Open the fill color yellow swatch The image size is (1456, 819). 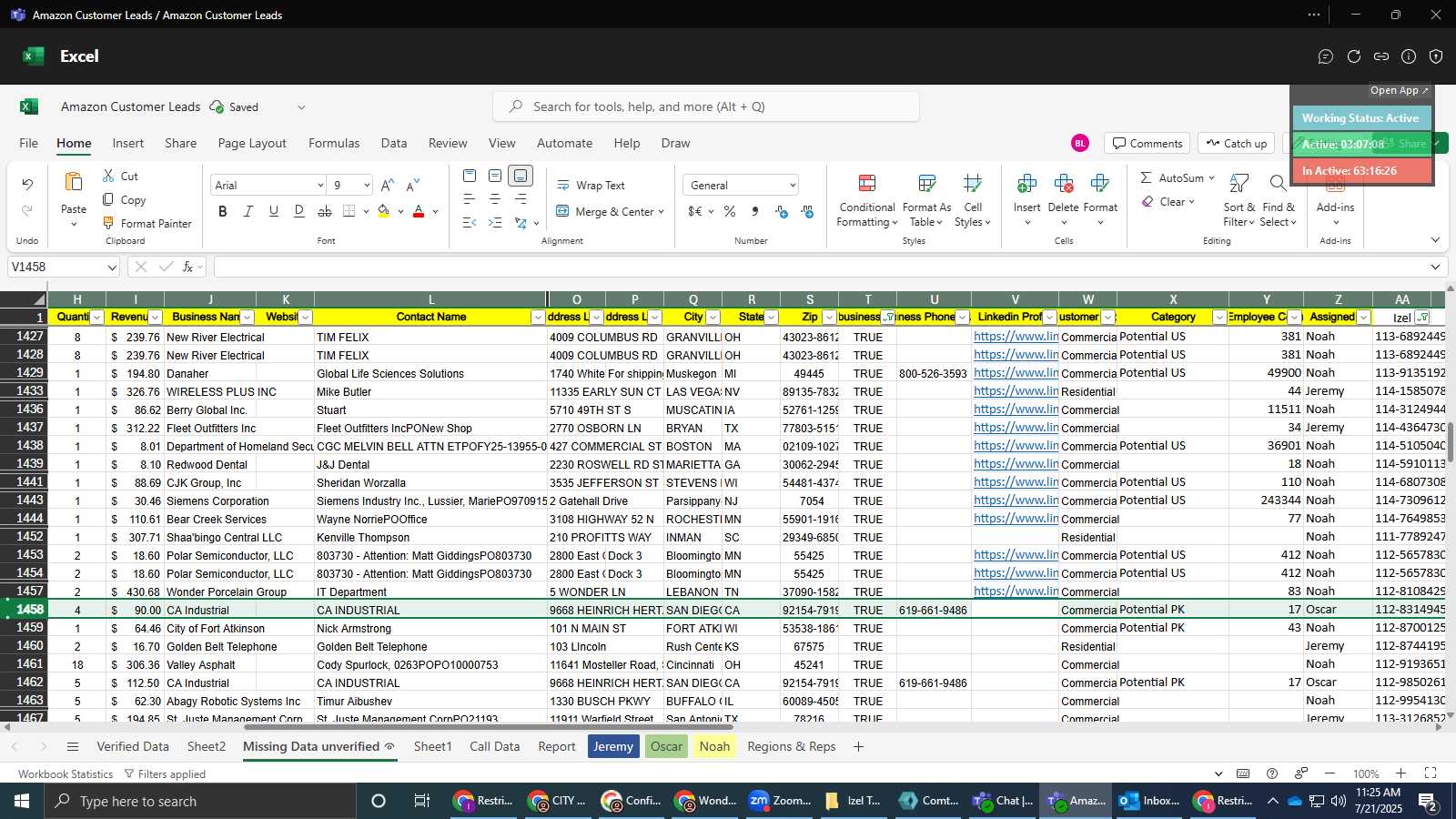click(x=384, y=211)
